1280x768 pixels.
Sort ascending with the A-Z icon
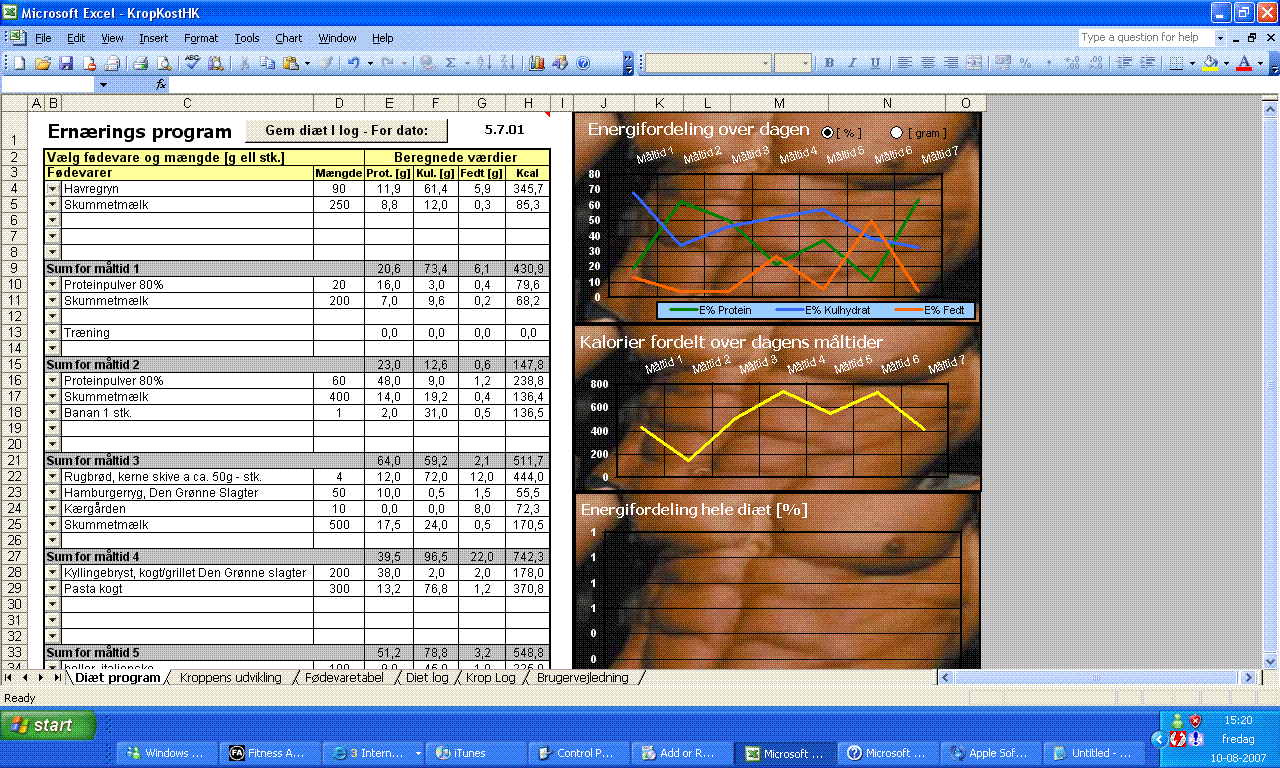[x=484, y=63]
